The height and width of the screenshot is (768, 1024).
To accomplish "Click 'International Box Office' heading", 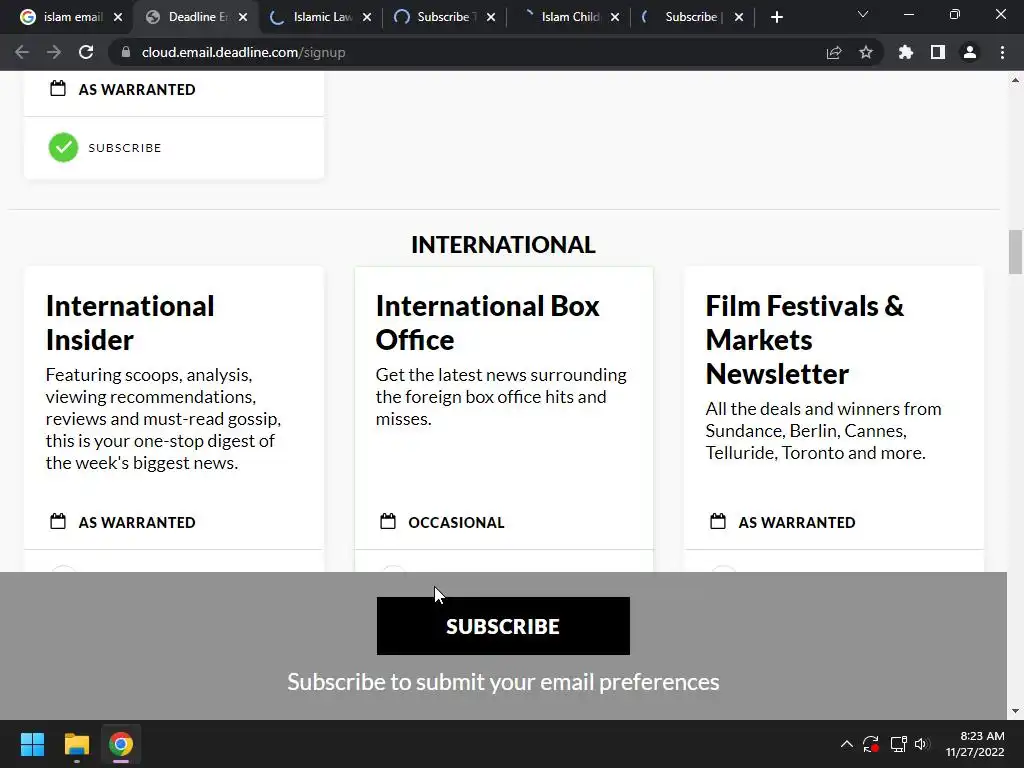I will point(487,323).
